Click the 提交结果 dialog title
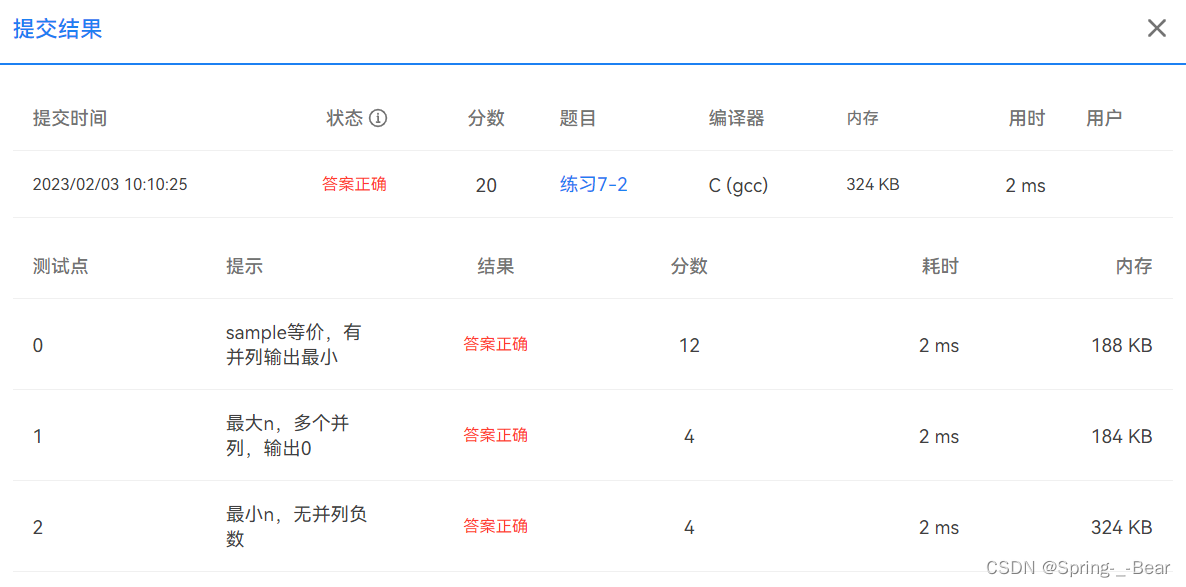This screenshot has width=1186, height=587. [x=57, y=29]
